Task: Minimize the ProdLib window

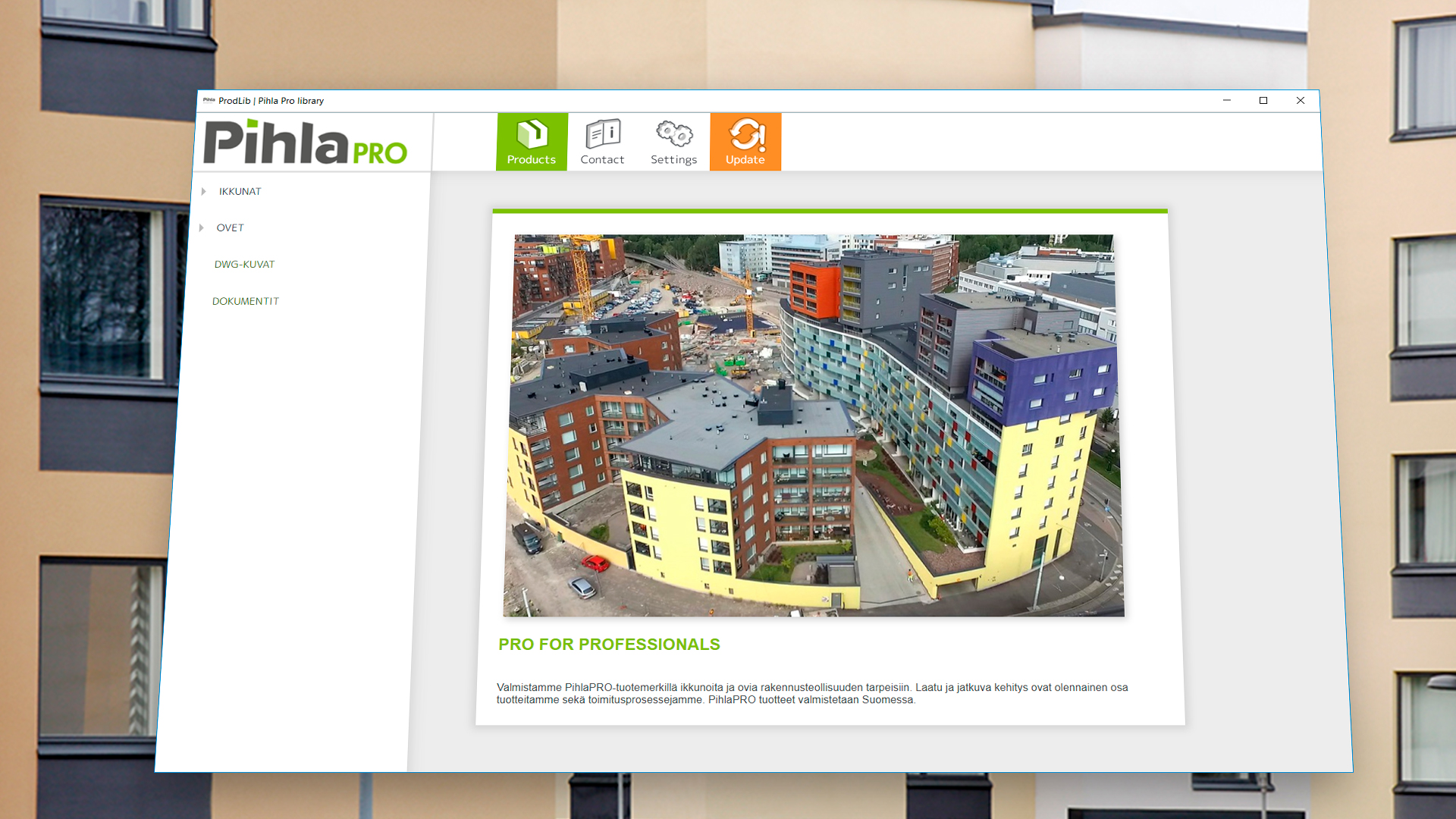Action: [x=1227, y=101]
